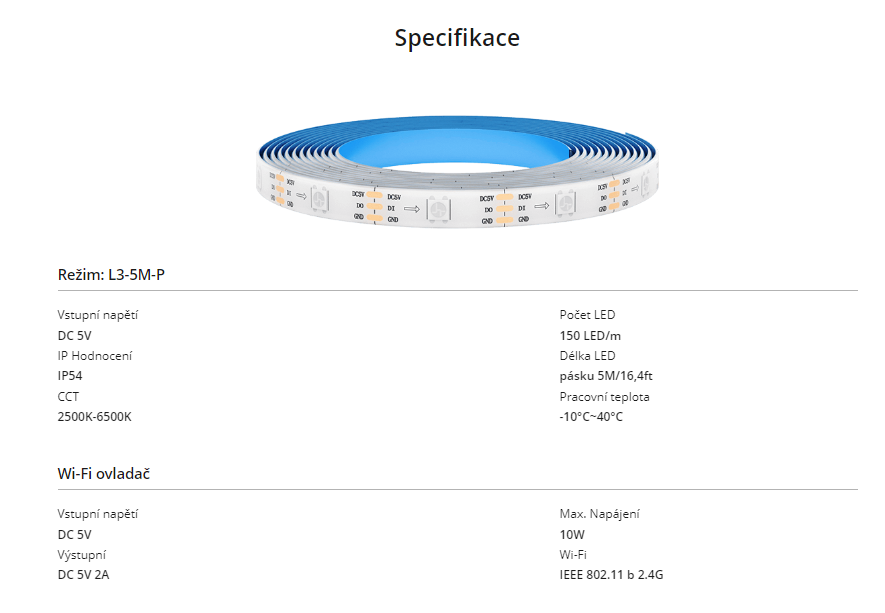Click the -10°C~40°C temperature value
Image resolution: width=885 pixels, height=613 pixels.
point(591,417)
